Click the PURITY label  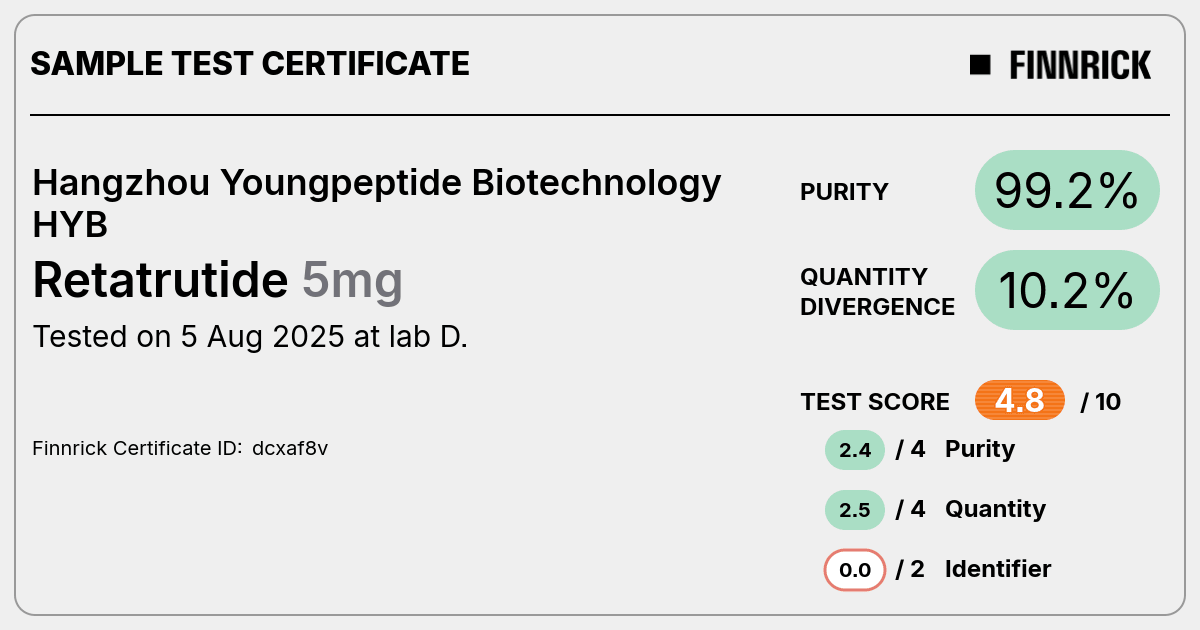[844, 192]
